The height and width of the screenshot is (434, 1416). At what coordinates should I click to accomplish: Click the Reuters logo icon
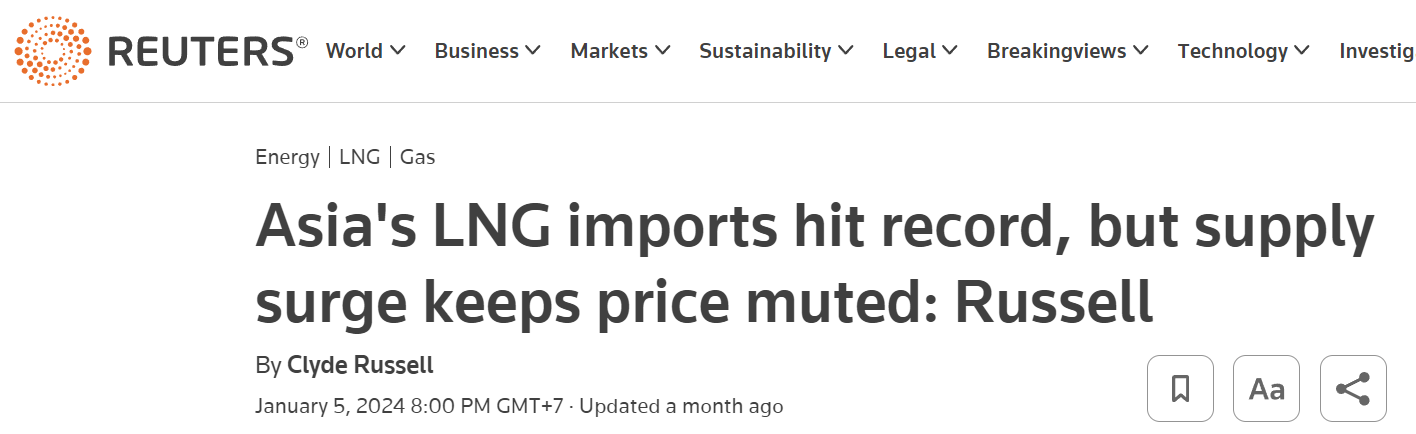point(52,51)
